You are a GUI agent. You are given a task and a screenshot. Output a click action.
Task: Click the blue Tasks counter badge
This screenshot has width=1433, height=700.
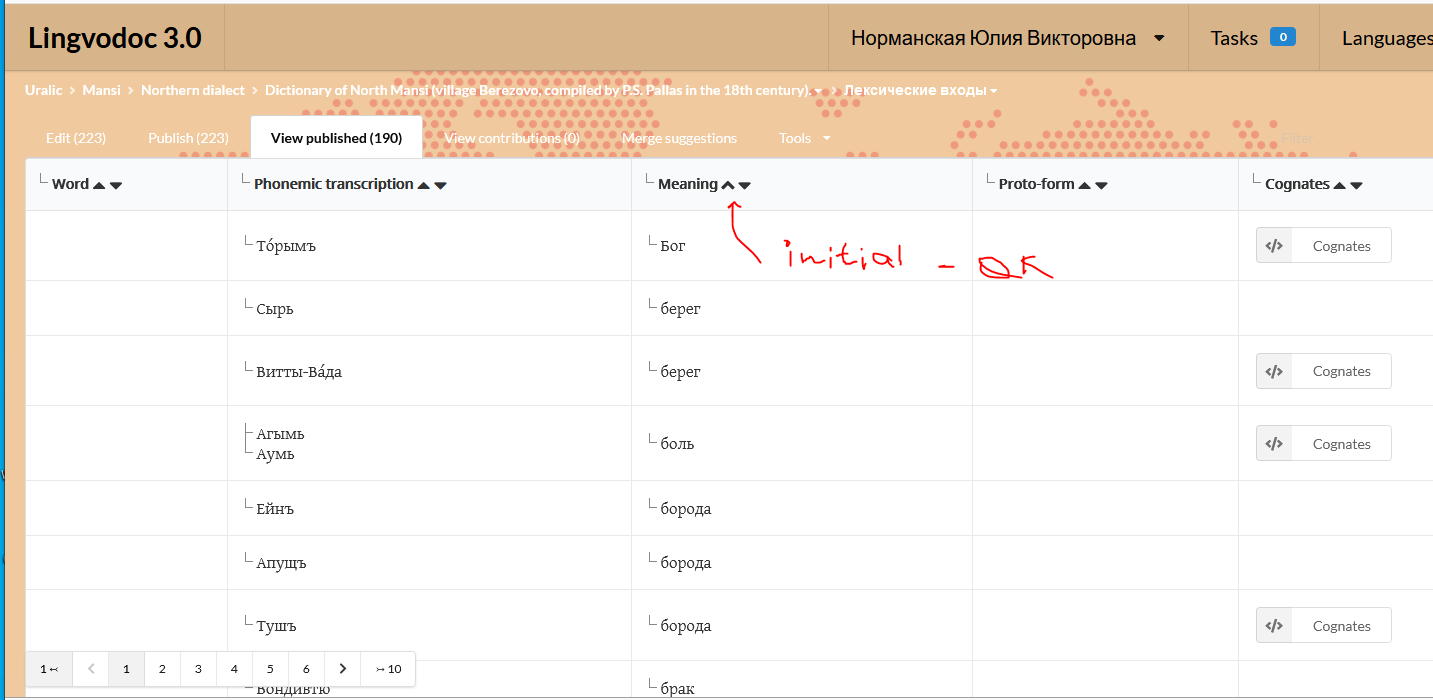pos(1282,36)
